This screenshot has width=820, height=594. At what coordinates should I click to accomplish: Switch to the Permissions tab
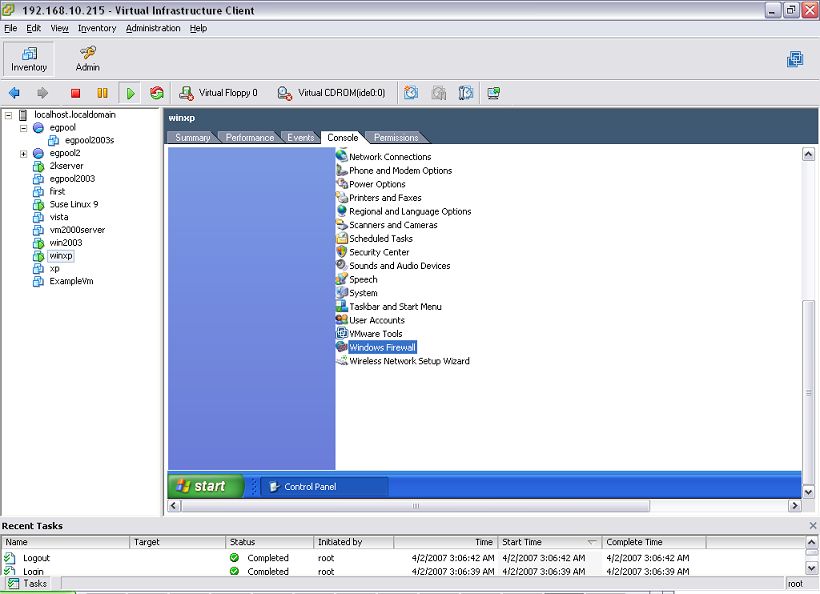click(396, 138)
